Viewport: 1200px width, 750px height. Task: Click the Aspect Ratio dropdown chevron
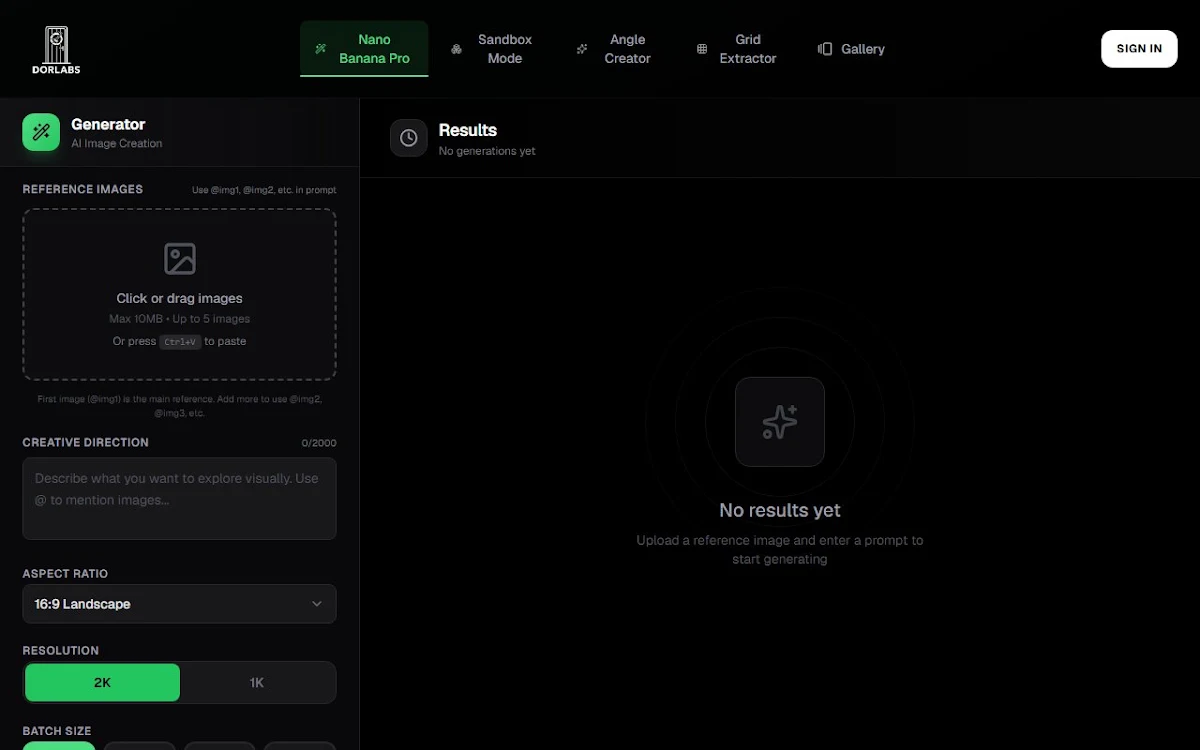coord(317,604)
